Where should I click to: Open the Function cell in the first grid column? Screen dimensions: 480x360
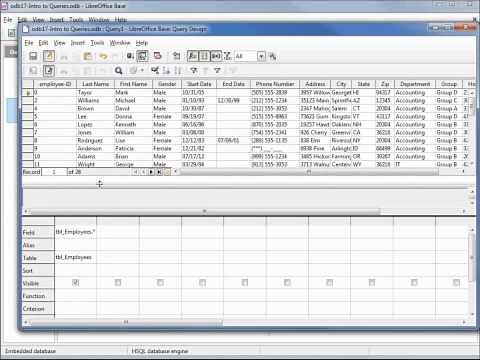point(76,296)
